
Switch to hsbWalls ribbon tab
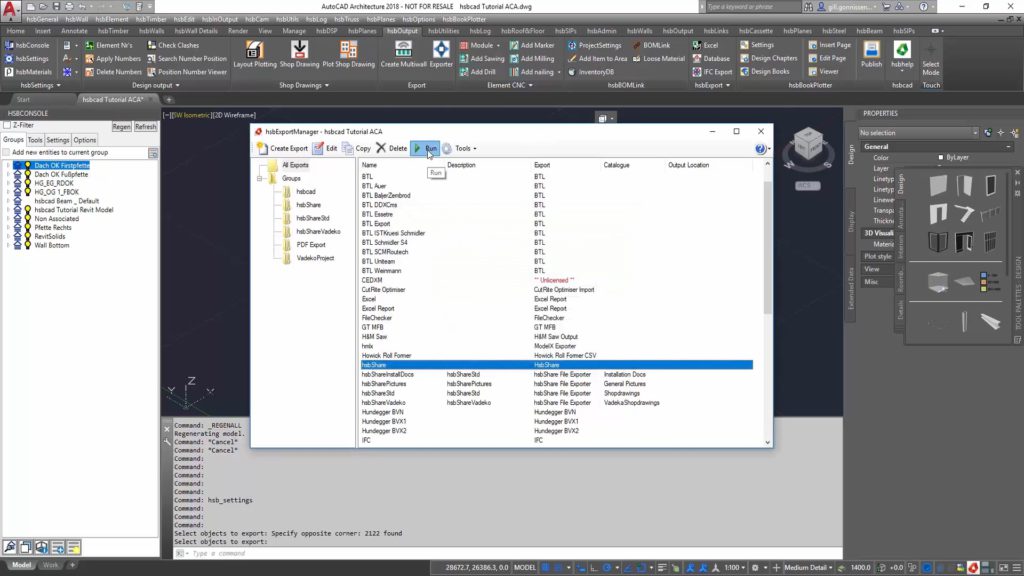(152, 31)
